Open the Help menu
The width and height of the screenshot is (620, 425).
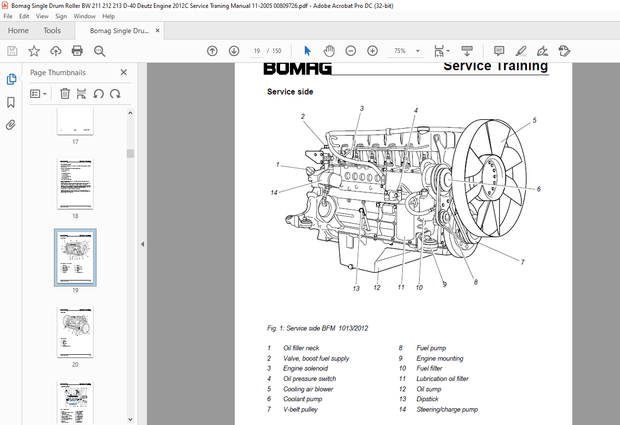tap(108, 16)
